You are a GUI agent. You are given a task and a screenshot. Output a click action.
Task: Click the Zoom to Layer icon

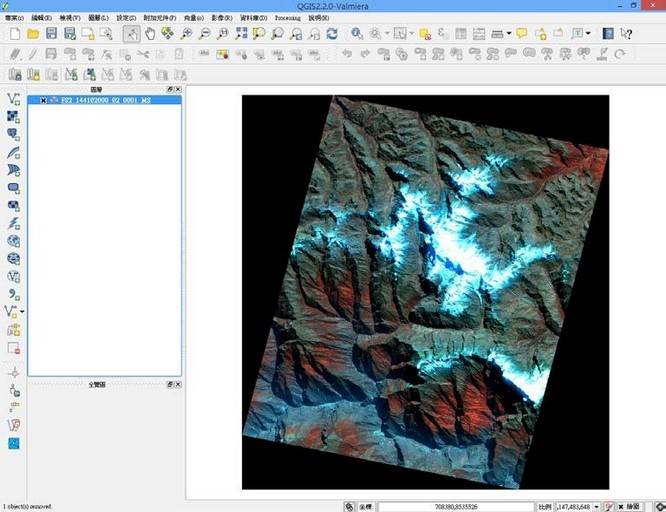coord(277,34)
